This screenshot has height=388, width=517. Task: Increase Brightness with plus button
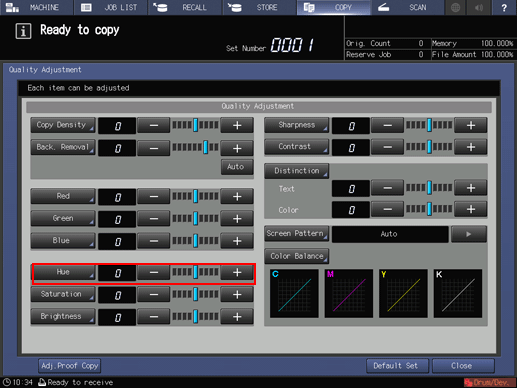[237, 317]
